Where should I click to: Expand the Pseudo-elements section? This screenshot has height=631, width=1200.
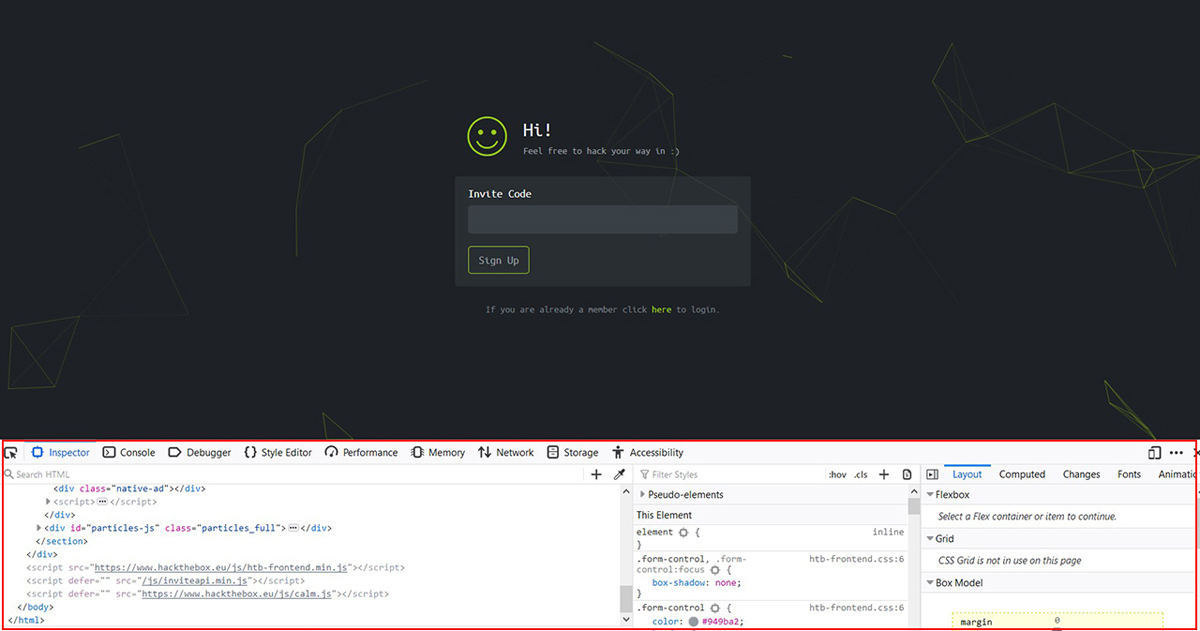click(x=641, y=495)
